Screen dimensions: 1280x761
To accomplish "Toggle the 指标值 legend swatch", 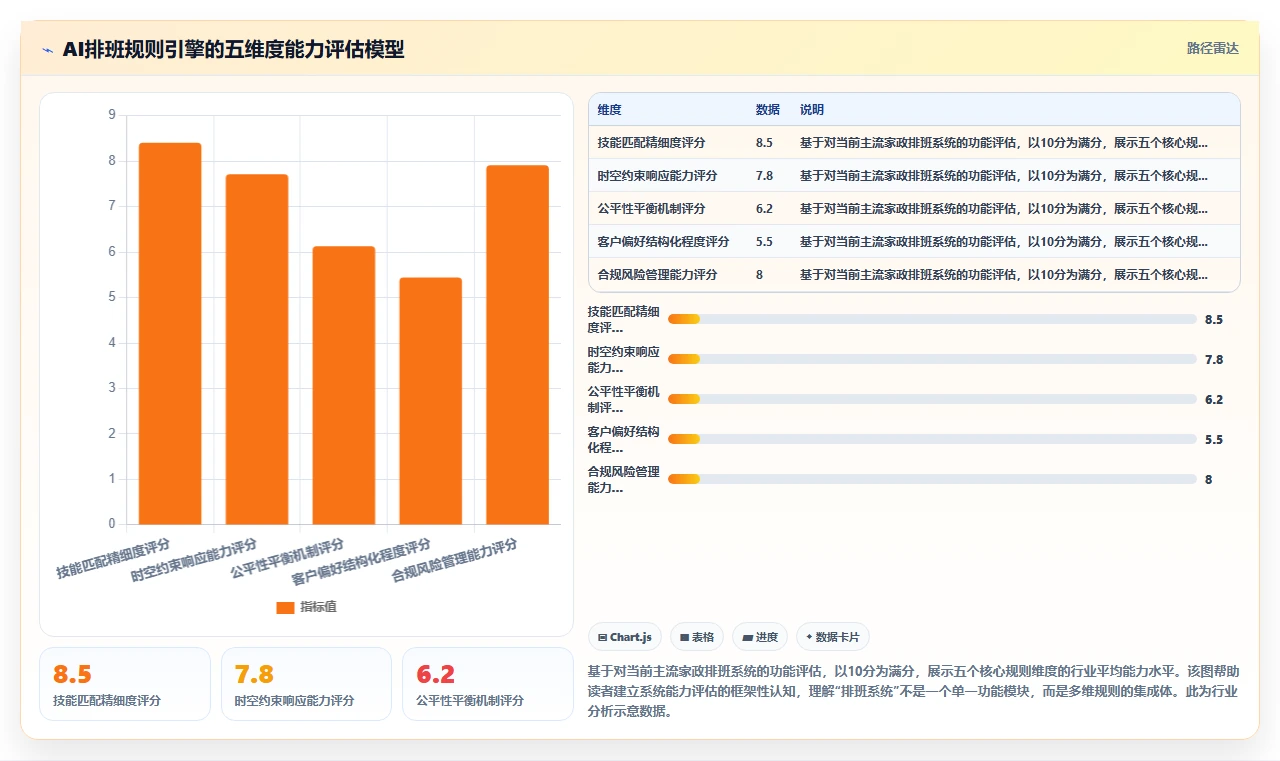I will click(x=285, y=607).
